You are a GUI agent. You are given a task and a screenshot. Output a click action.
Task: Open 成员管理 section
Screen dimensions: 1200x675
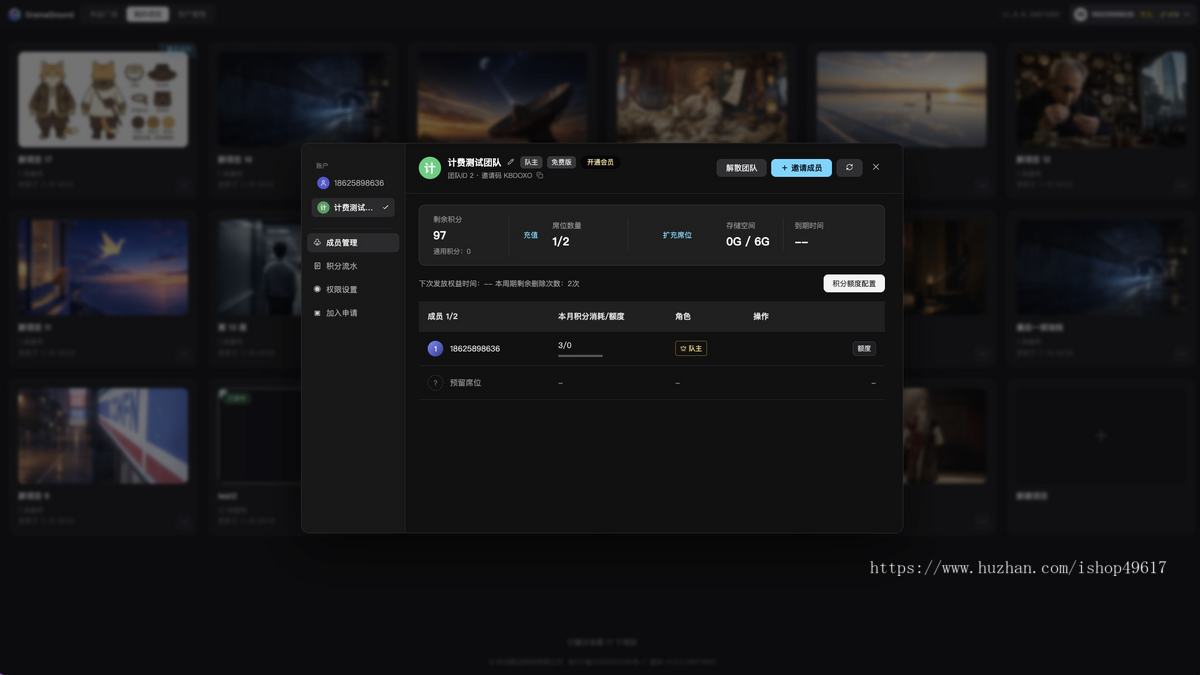pos(353,243)
